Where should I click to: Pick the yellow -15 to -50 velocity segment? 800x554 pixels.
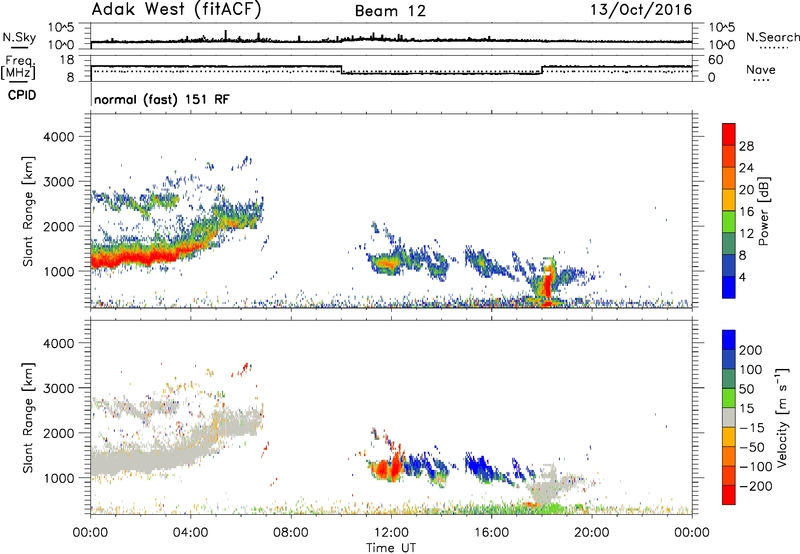[729, 437]
